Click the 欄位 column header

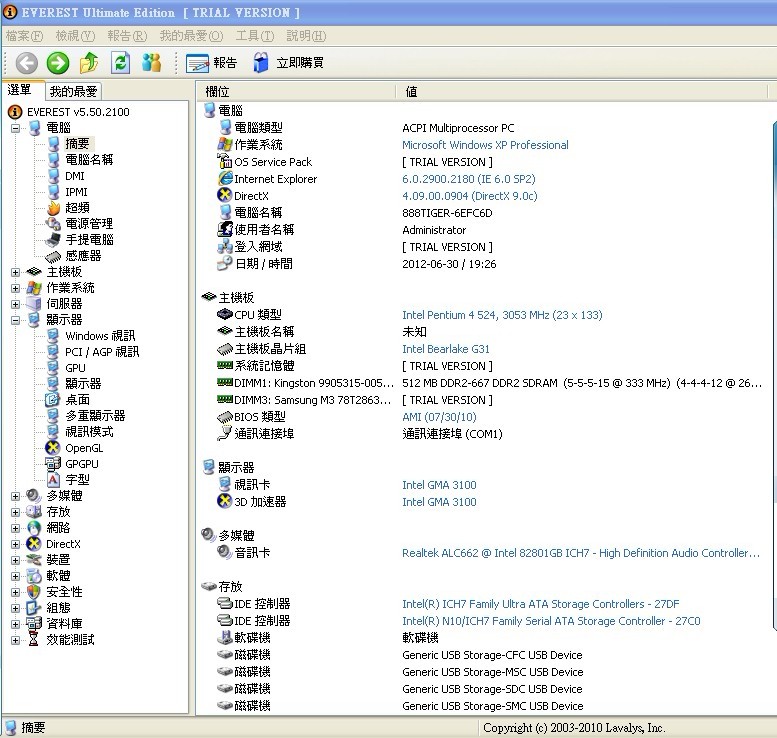pyautogui.click(x=218, y=91)
